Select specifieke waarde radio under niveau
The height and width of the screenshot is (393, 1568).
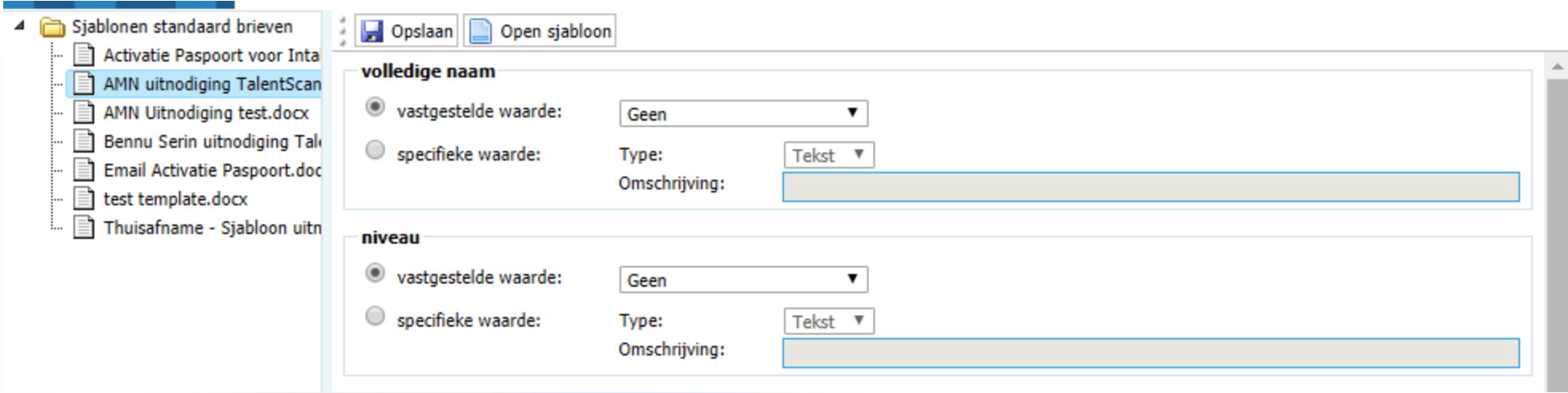click(375, 316)
